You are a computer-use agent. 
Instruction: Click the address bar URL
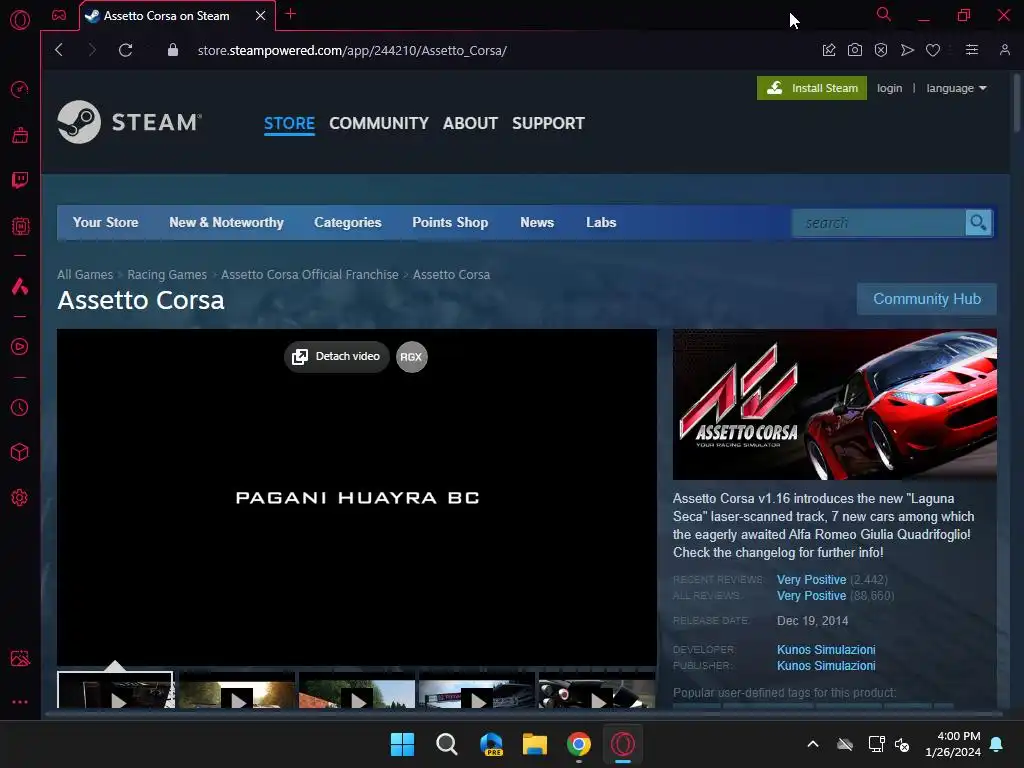[x=352, y=50]
